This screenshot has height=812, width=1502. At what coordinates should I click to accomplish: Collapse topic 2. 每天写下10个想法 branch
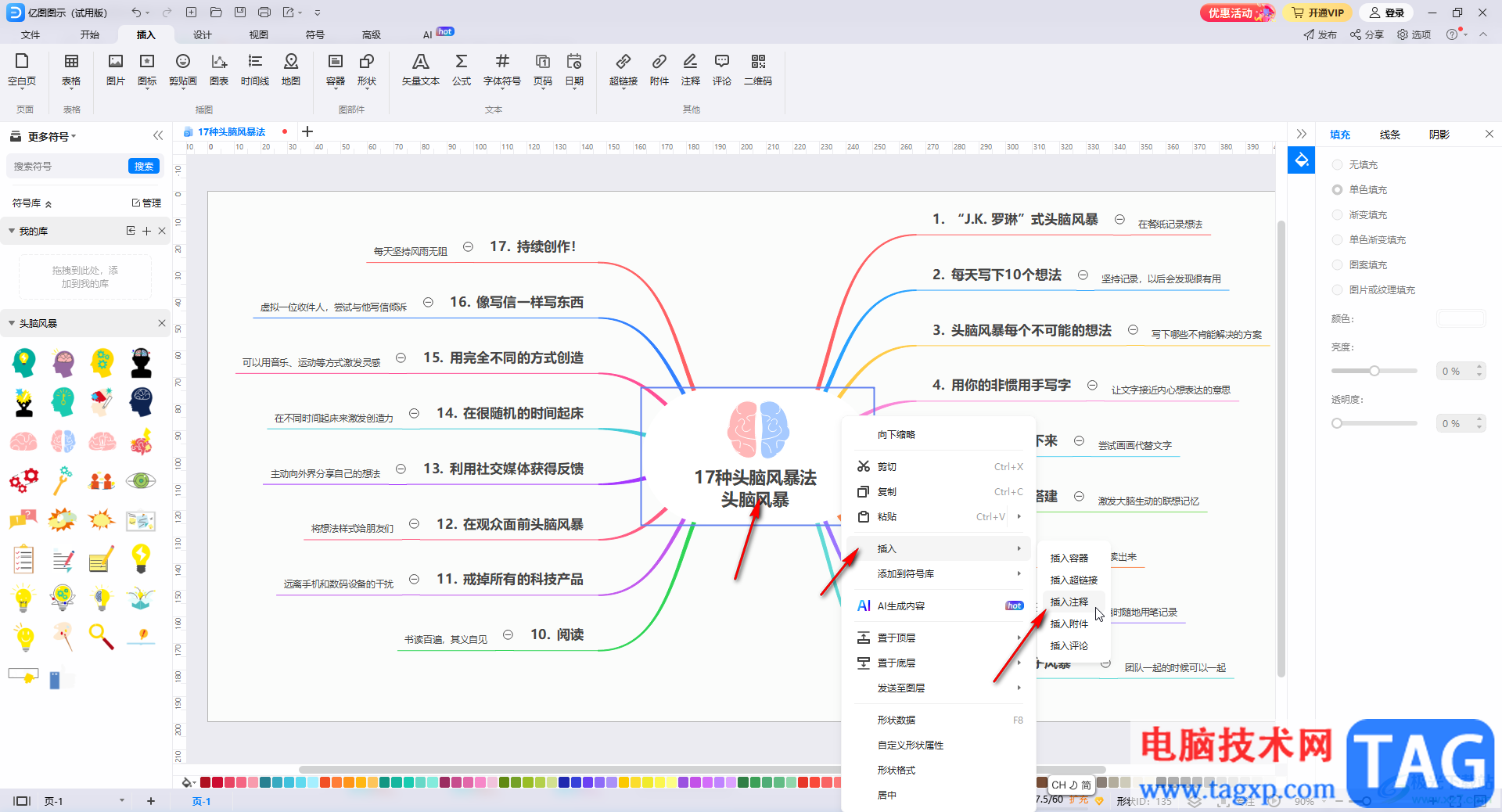pyautogui.click(x=1083, y=275)
